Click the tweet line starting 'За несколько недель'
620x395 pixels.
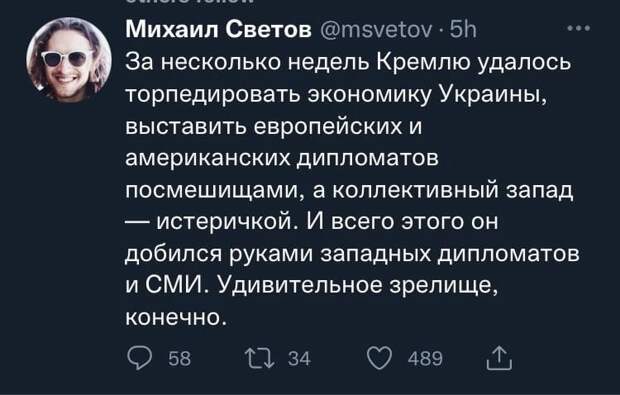click(348, 62)
